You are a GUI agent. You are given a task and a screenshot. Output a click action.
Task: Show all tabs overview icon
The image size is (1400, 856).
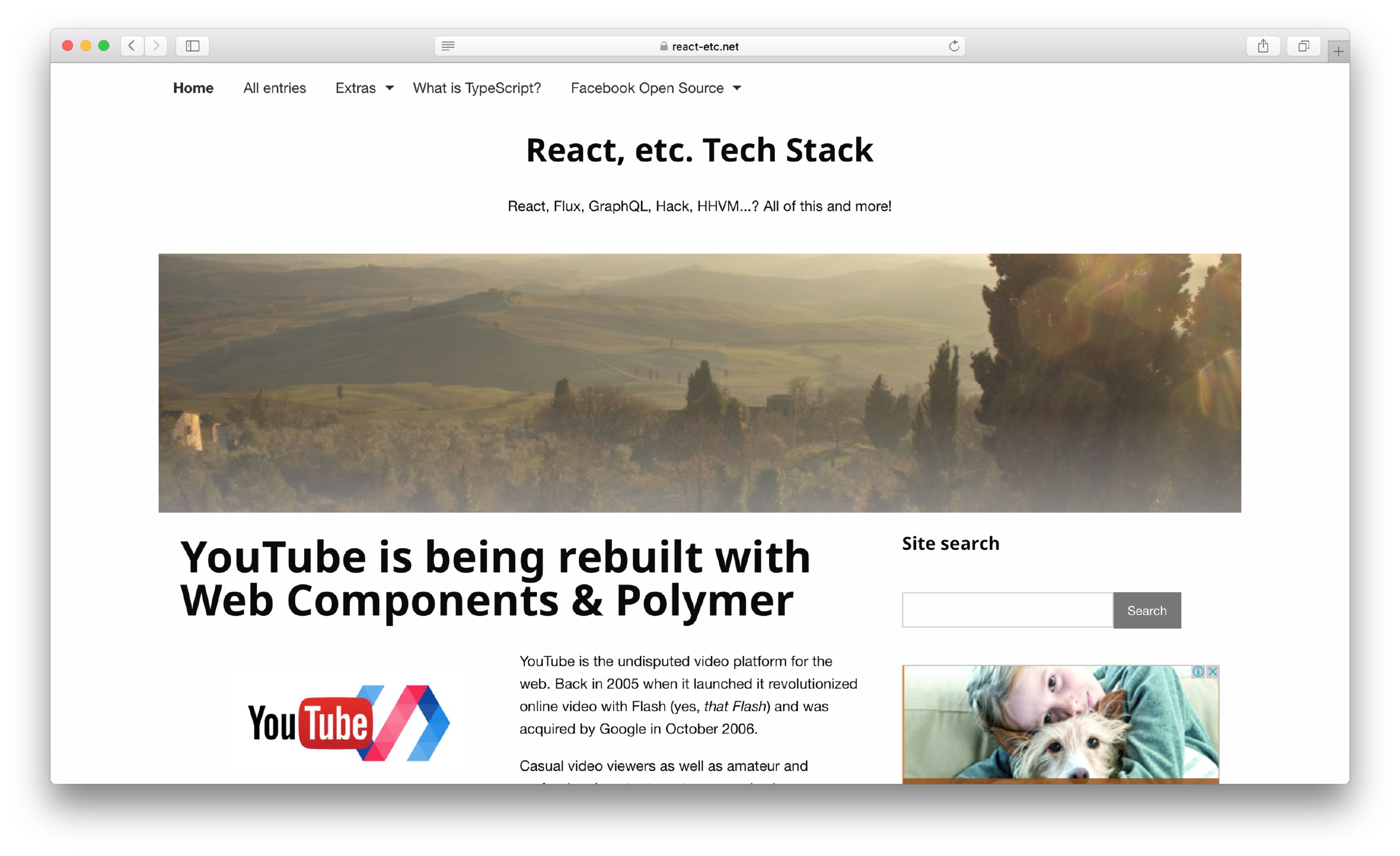tap(1303, 45)
